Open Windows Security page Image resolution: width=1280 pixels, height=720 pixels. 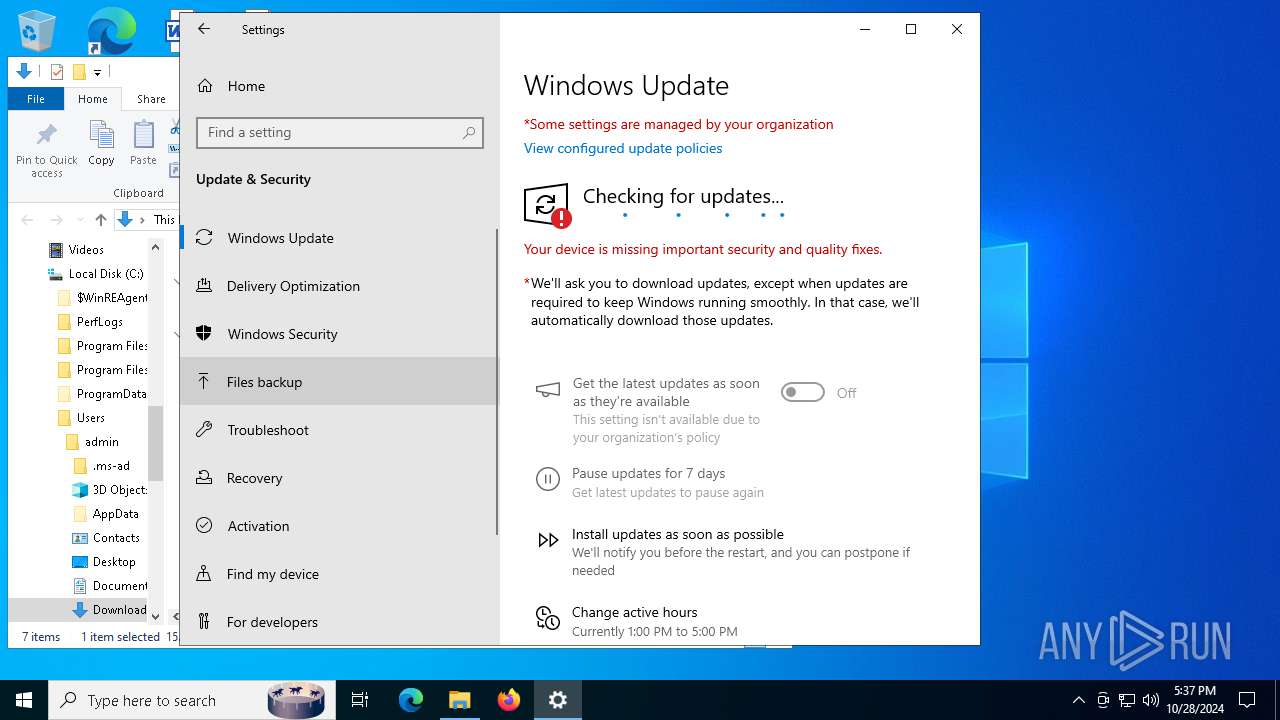point(340,334)
